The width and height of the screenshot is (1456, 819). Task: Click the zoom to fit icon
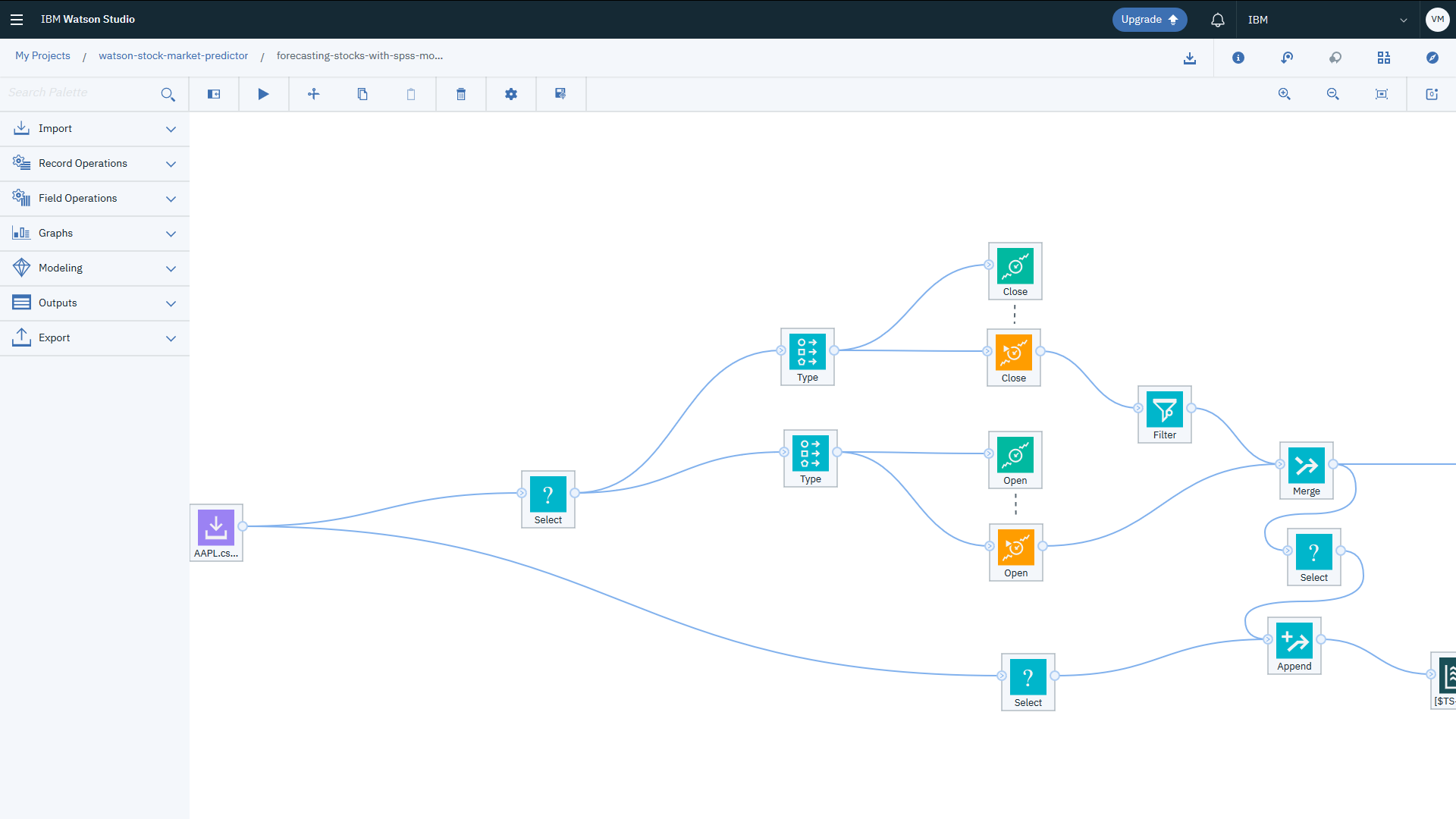click(1382, 94)
